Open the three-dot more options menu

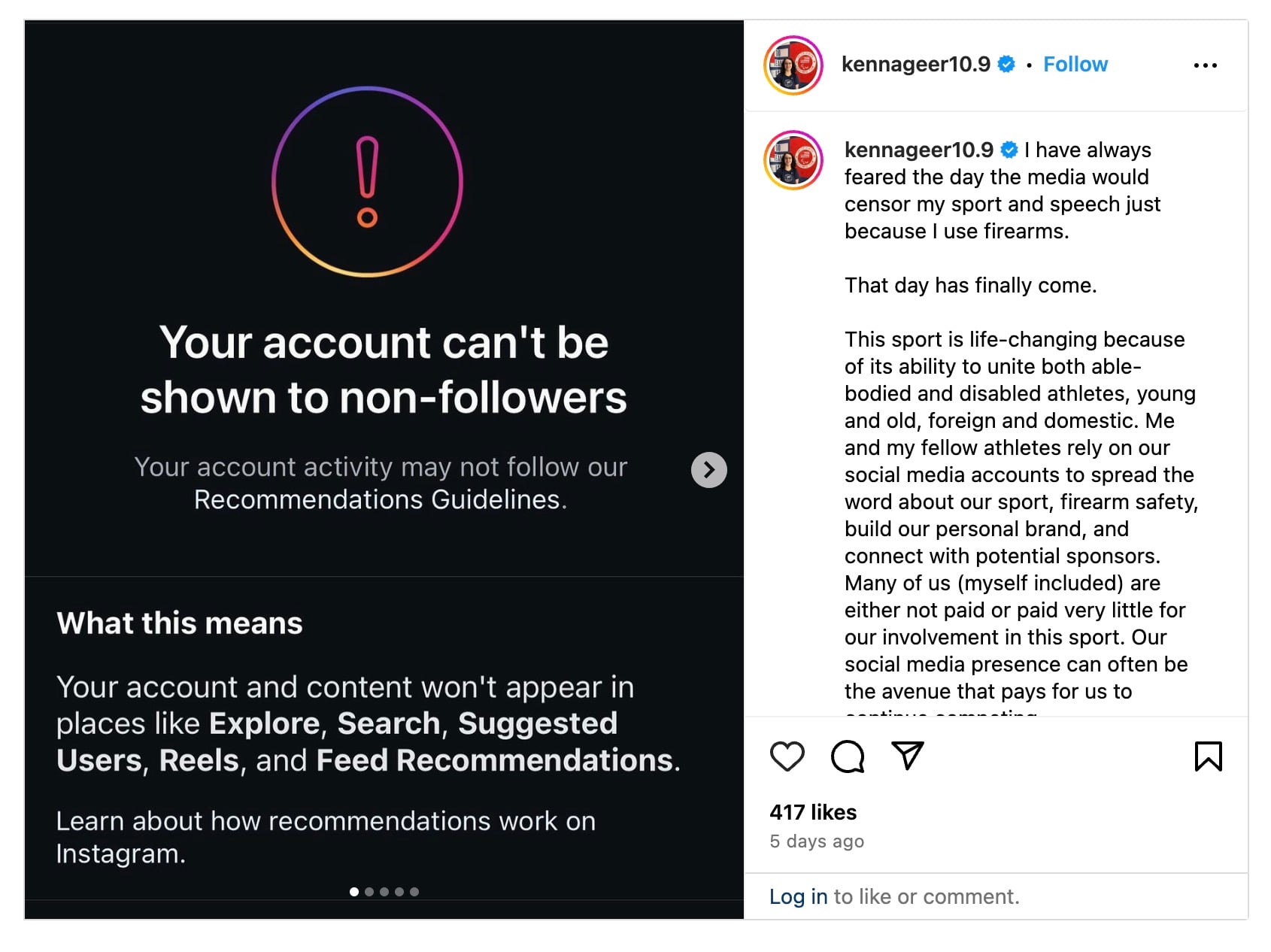coord(1206,65)
